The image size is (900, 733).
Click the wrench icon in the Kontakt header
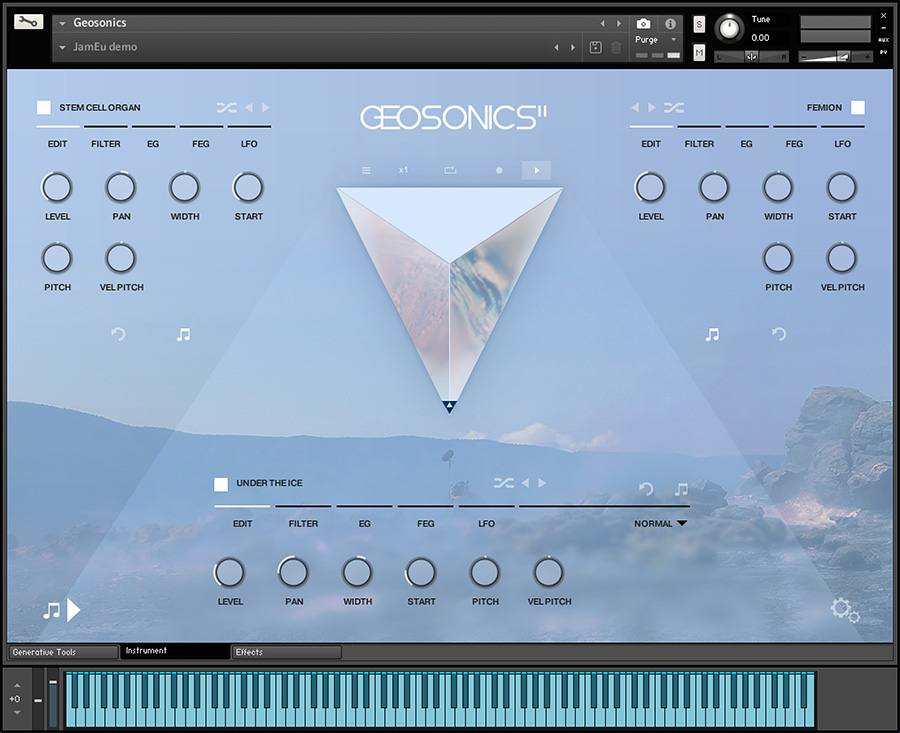pyautogui.click(x=29, y=22)
